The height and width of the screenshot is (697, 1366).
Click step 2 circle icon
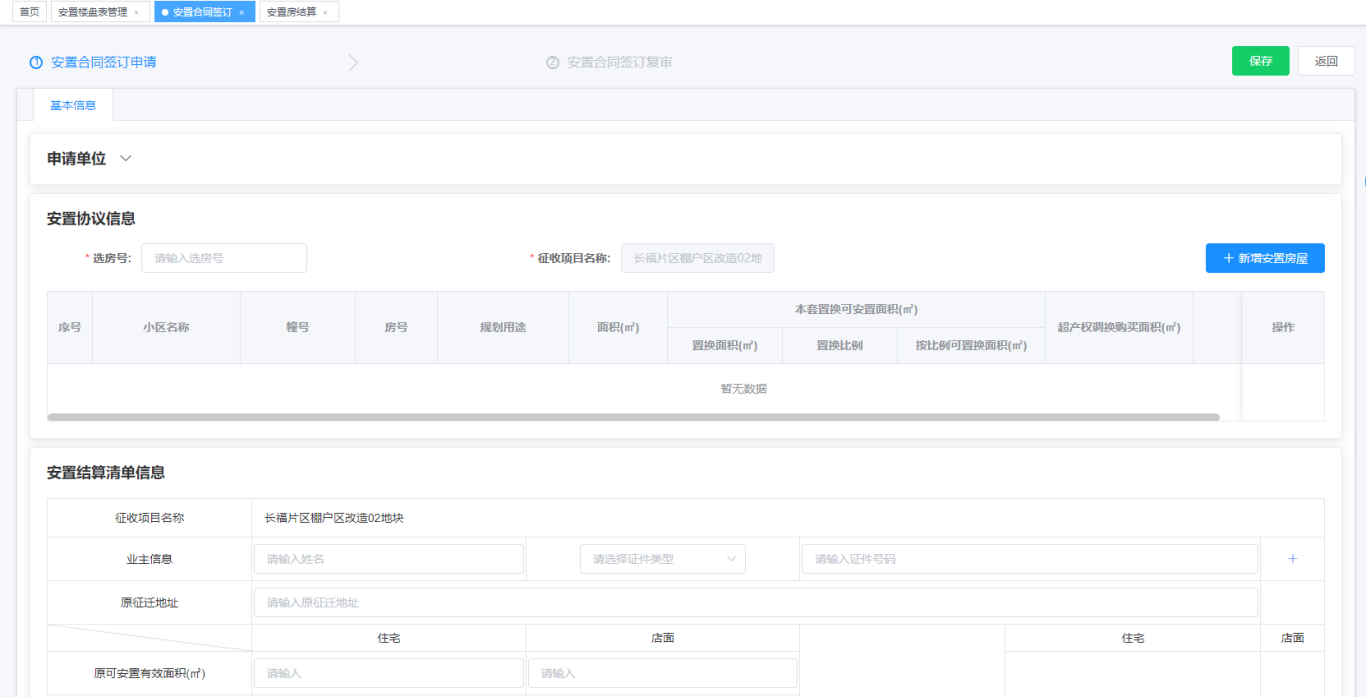point(552,62)
